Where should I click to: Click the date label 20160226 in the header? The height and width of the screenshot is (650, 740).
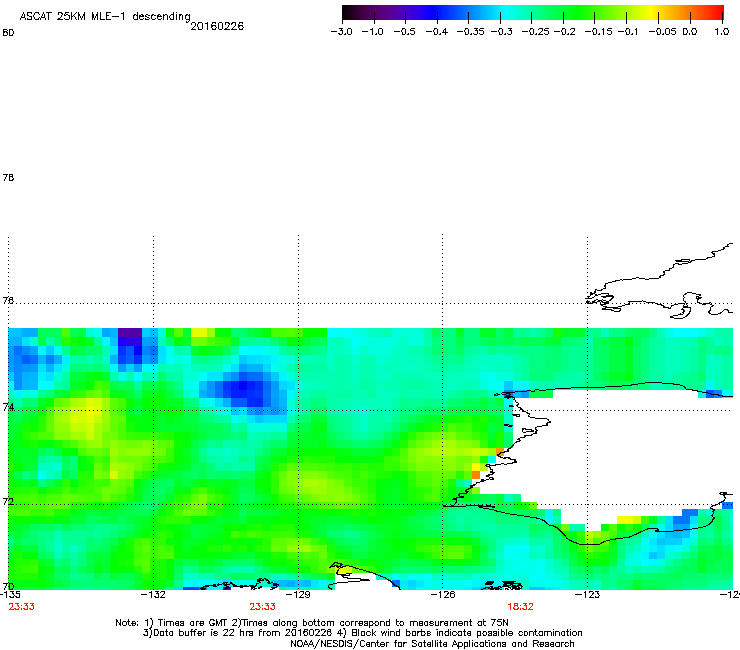pos(217,26)
